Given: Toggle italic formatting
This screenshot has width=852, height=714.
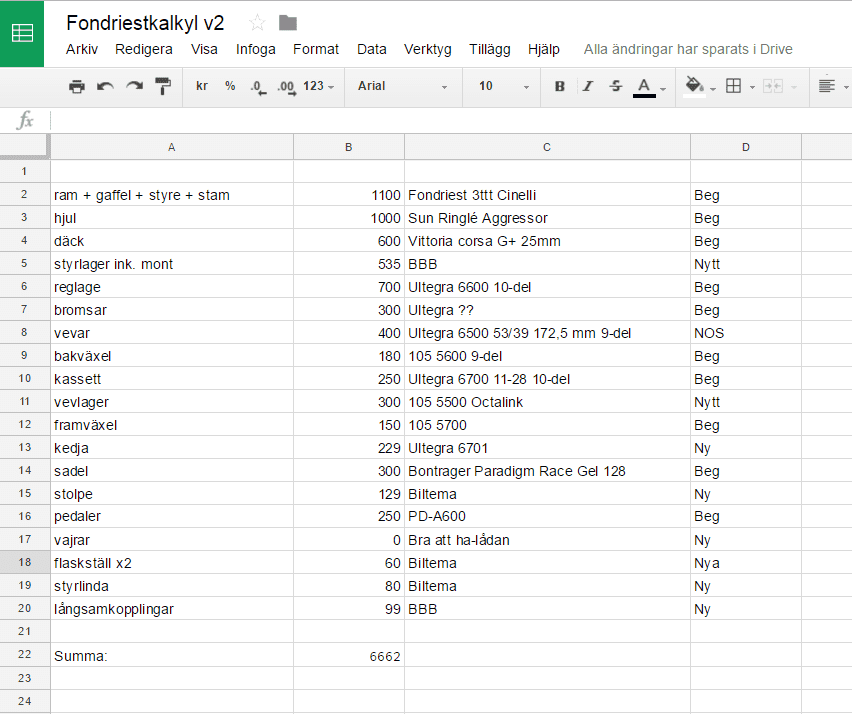Looking at the screenshot, I should click(588, 86).
